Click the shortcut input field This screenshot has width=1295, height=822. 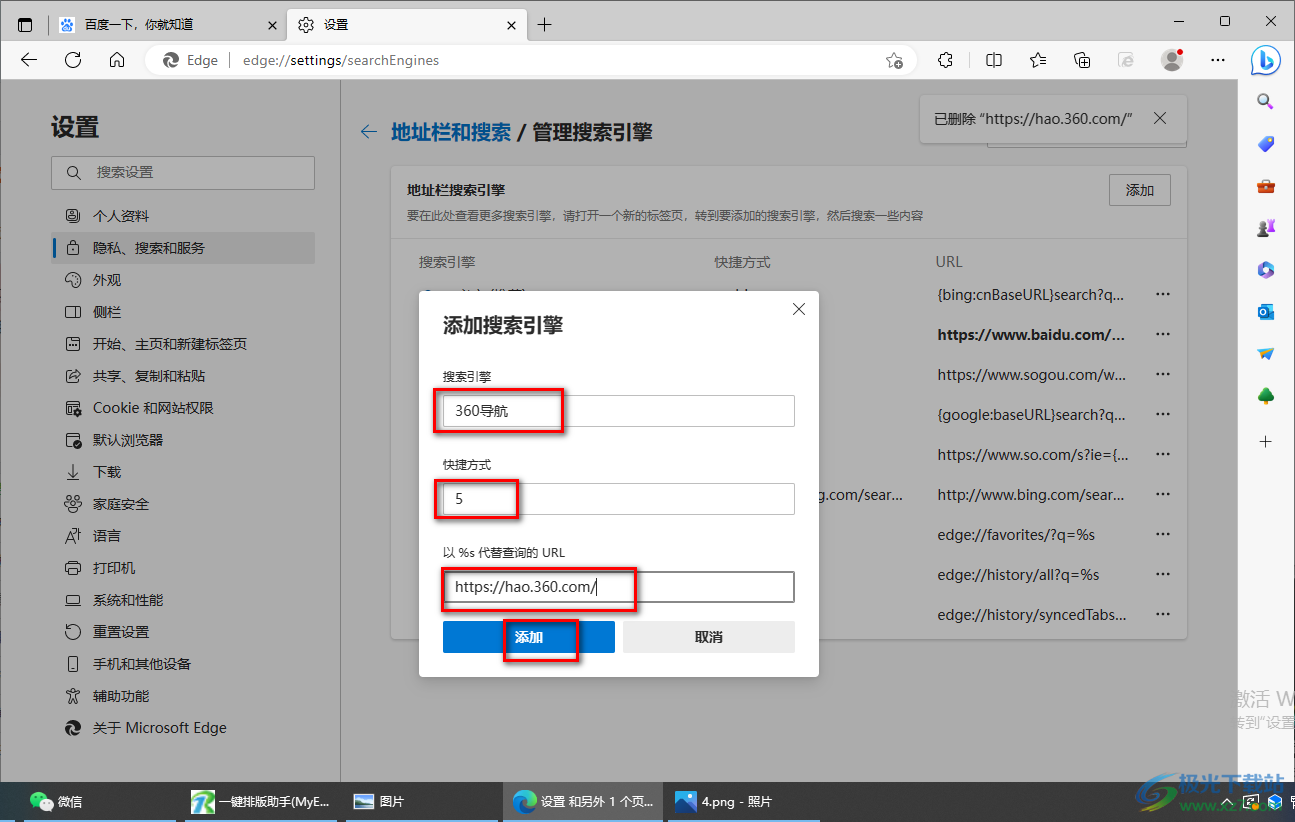pyautogui.click(x=619, y=499)
